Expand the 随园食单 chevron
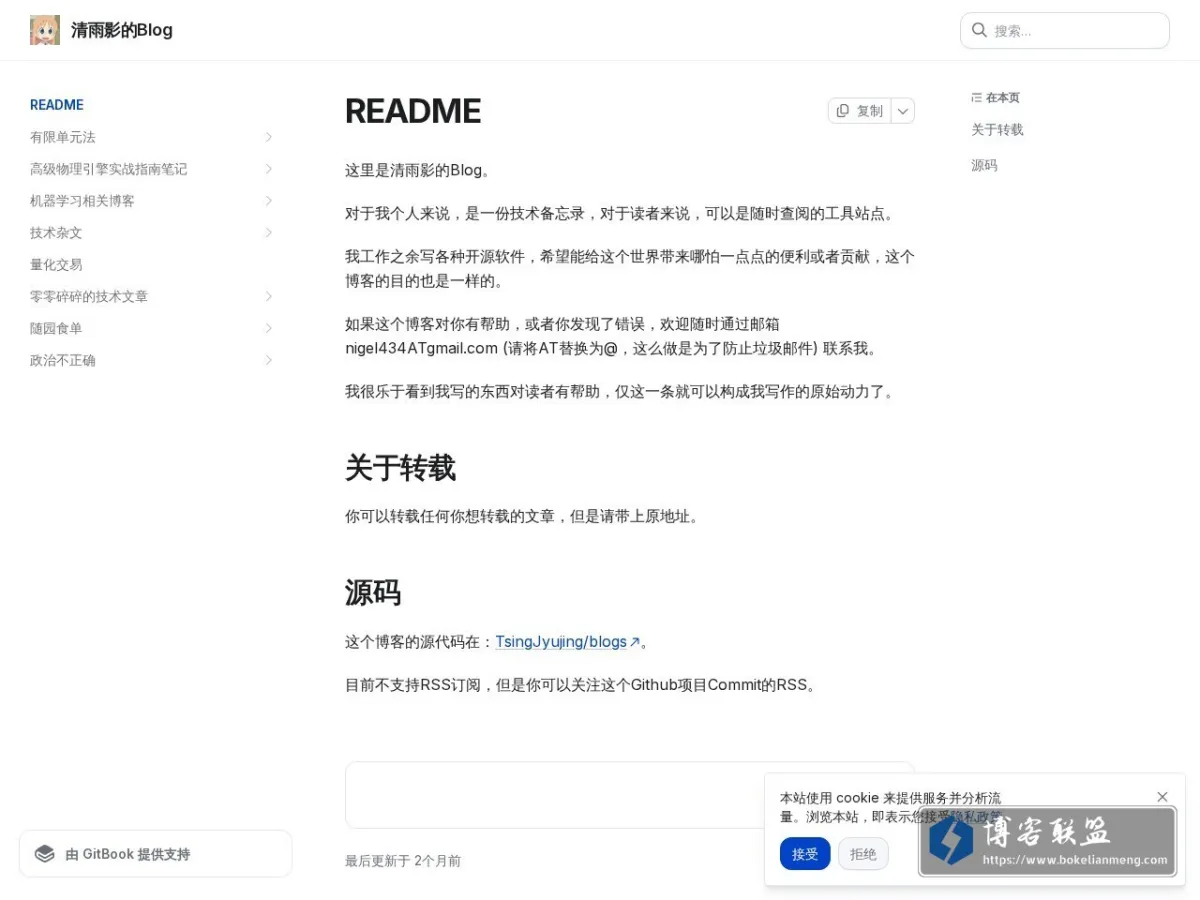 [268, 328]
